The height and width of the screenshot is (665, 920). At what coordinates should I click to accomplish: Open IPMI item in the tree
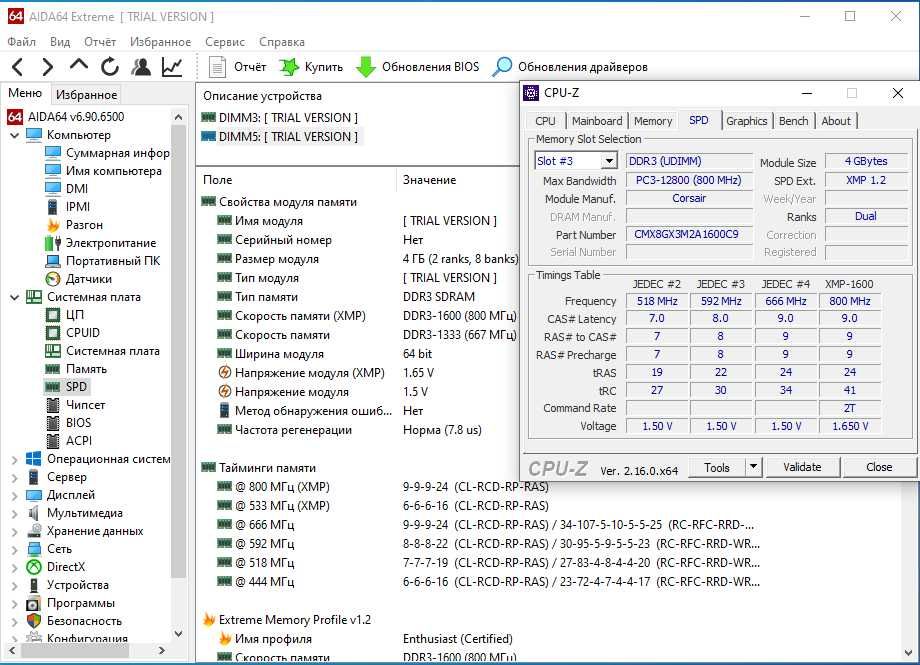[68, 207]
